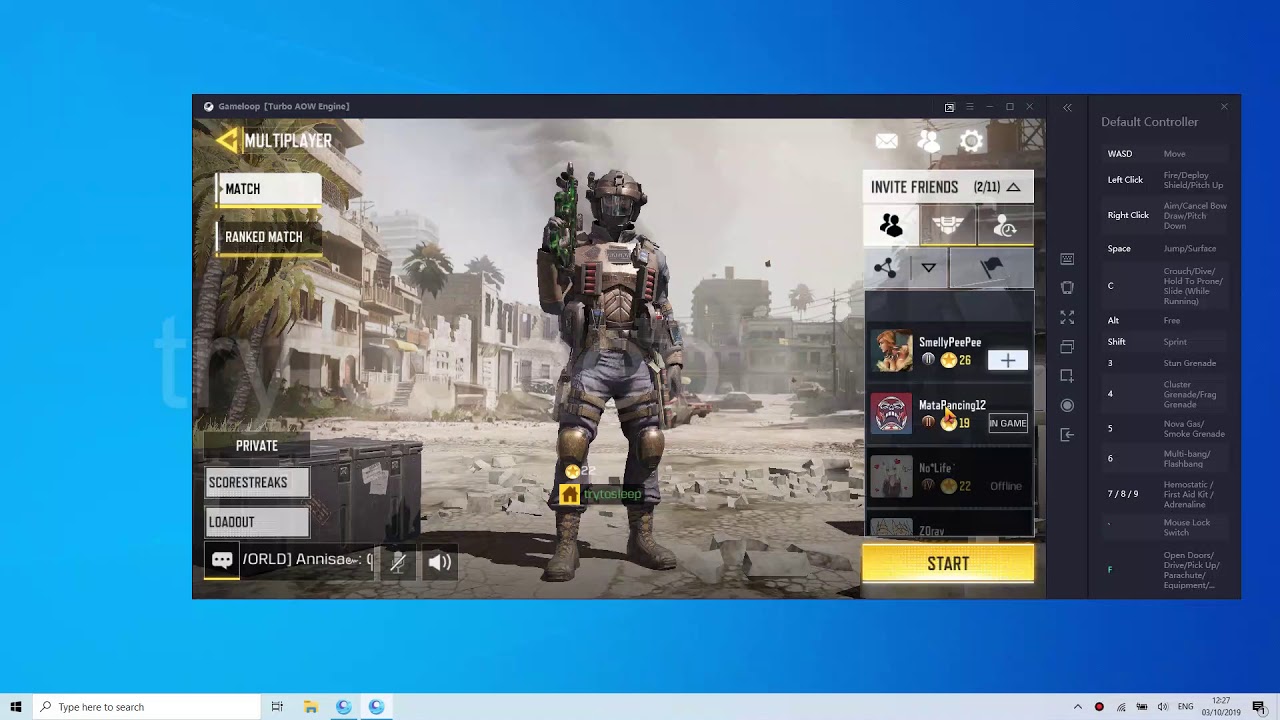1280x720 pixels.
Task: Click the exit arrow sidebar icon
Action: pos(1067,434)
